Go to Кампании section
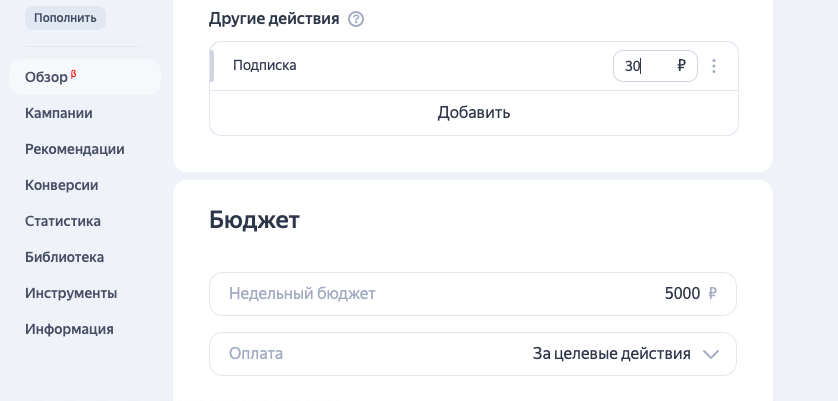The image size is (838, 401). tap(59, 113)
